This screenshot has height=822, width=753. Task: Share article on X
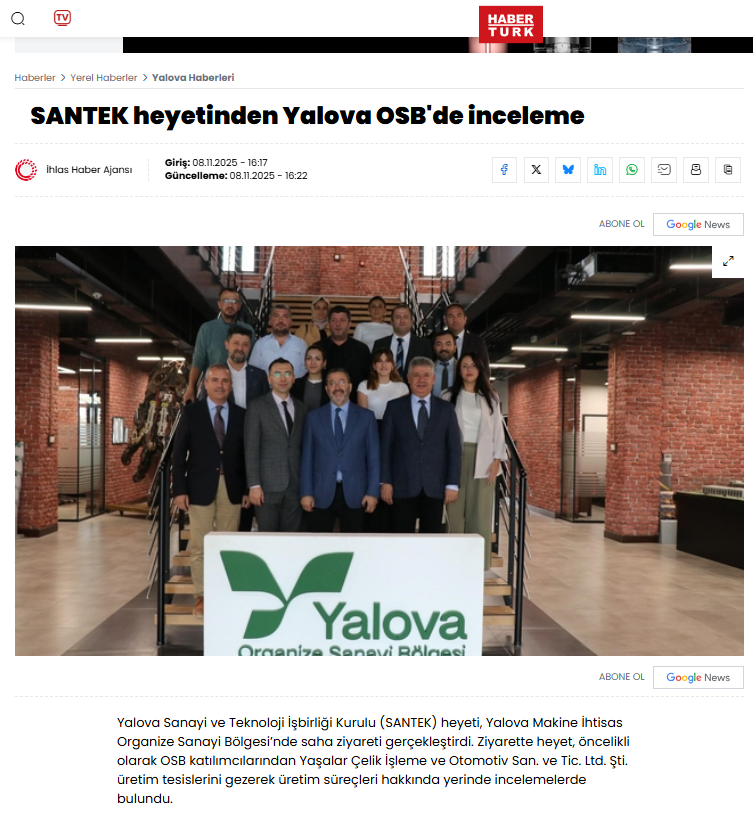(536, 170)
